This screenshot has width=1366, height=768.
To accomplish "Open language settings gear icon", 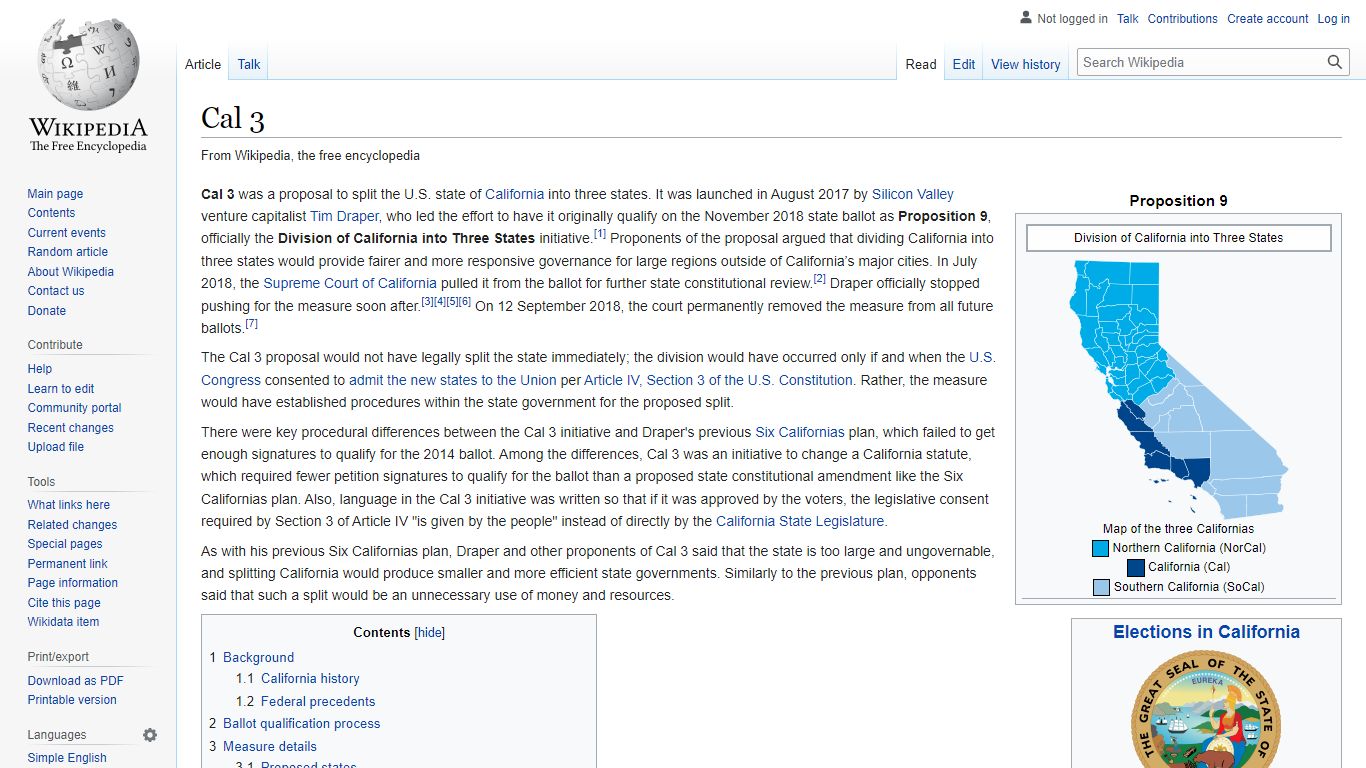I will 150,735.
